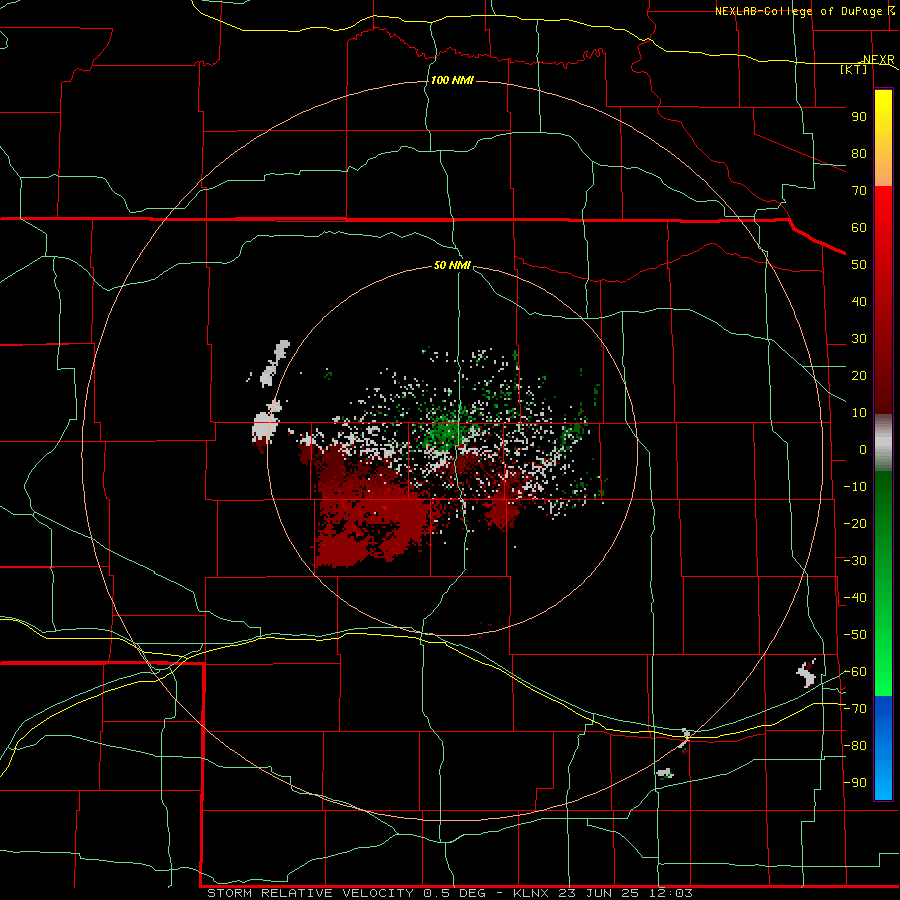Click the 12:03 timestamp in footer
The image size is (900, 900).
671,893
